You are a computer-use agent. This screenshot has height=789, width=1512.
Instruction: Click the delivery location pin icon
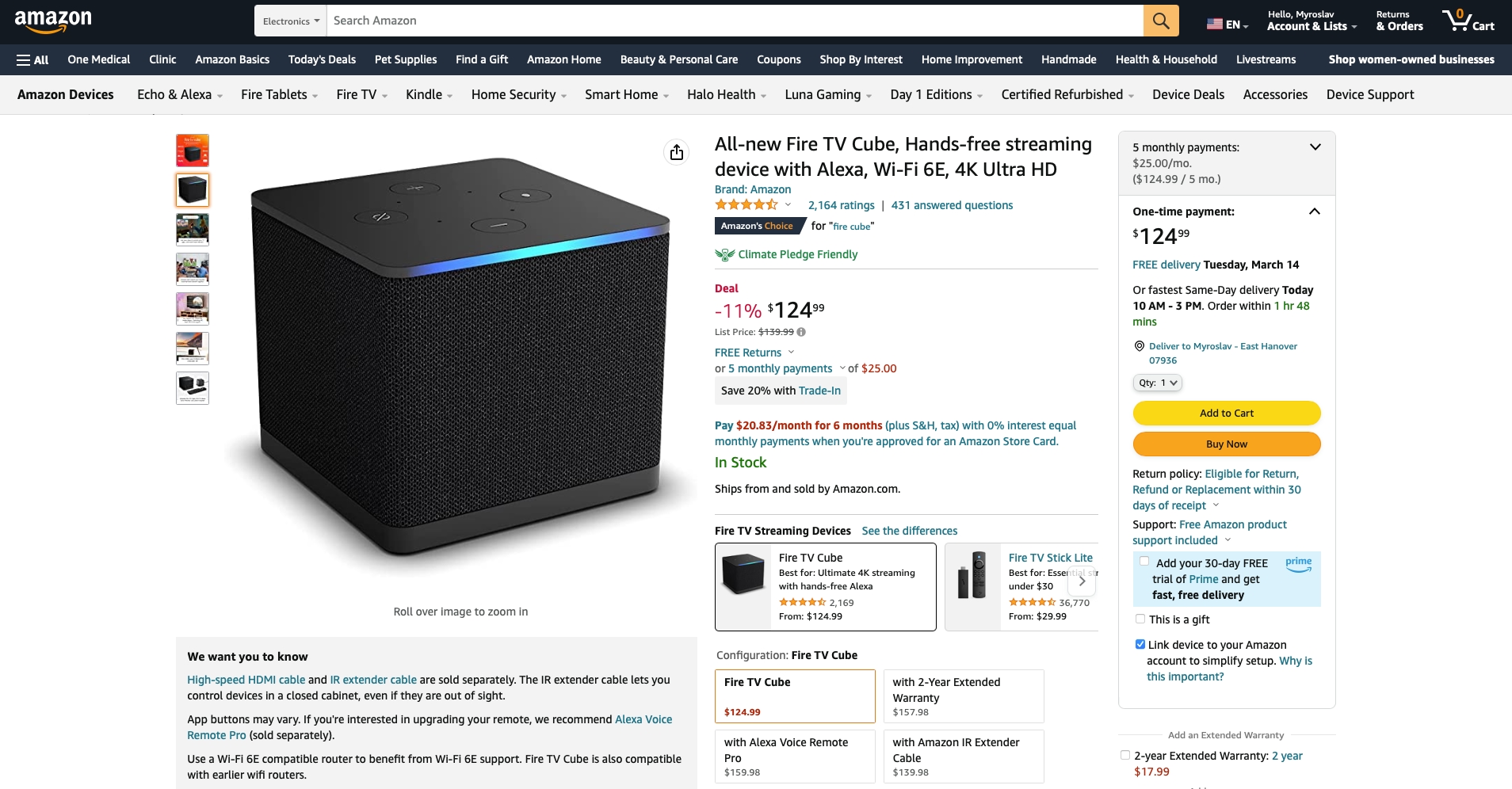(x=1140, y=346)
